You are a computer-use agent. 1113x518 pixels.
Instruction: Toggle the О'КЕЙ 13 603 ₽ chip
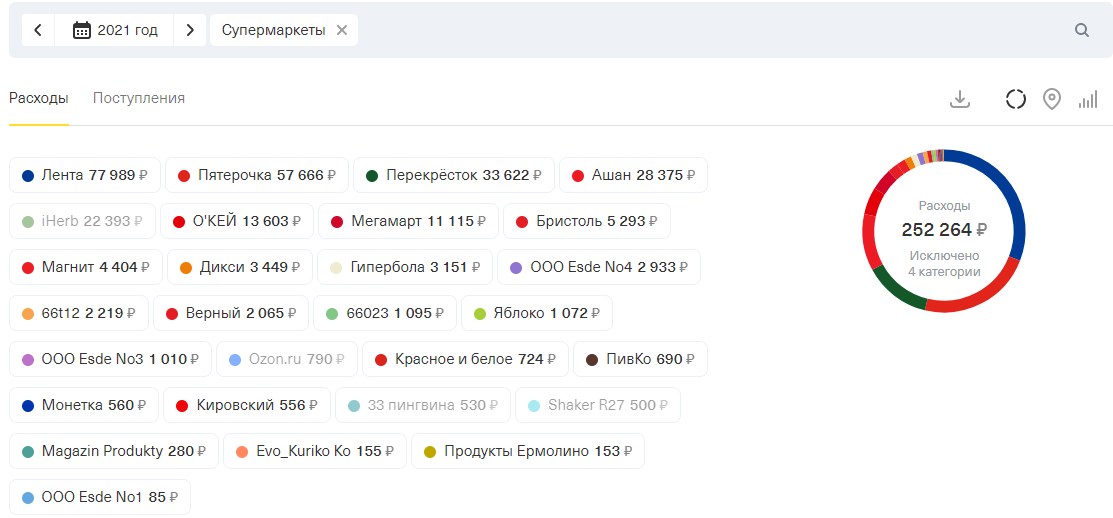[236, 221]
